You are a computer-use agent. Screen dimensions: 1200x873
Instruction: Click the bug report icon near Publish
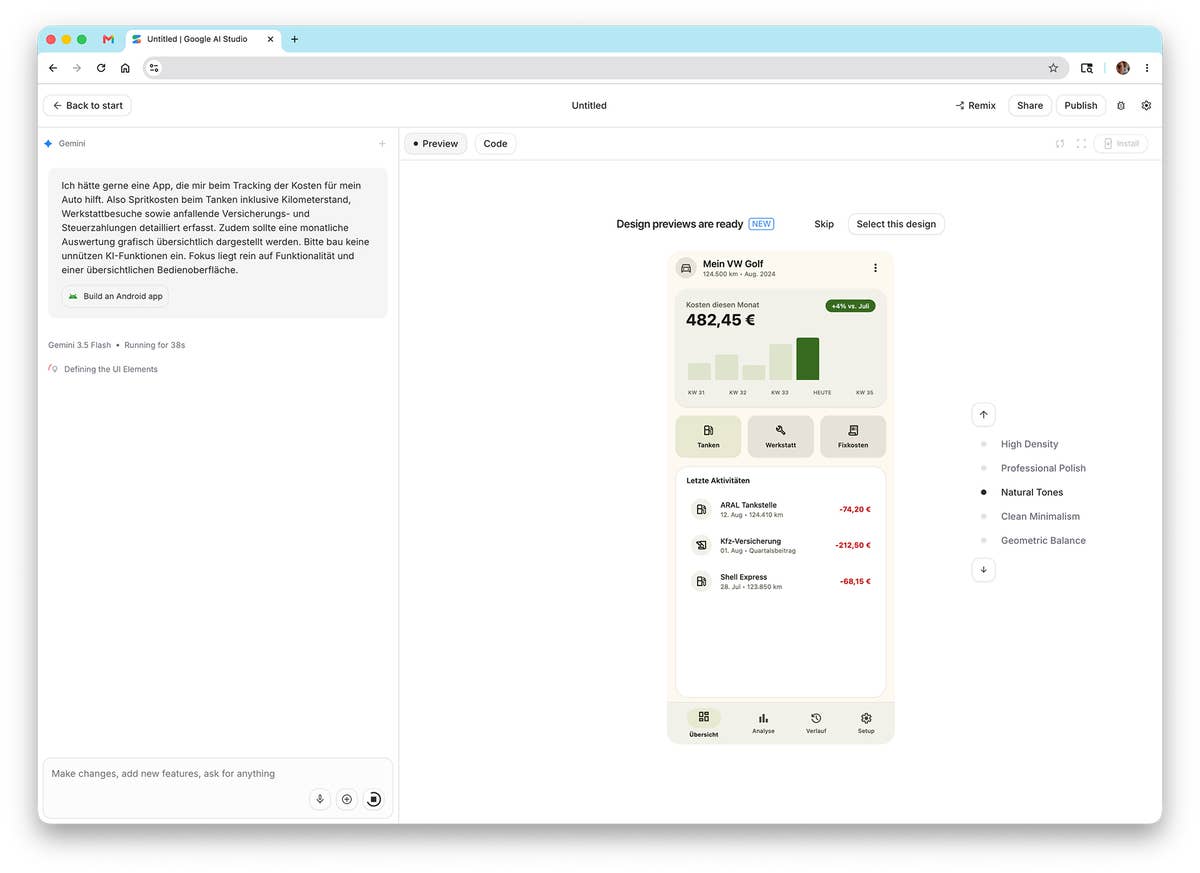click(x=1121, y=105)
